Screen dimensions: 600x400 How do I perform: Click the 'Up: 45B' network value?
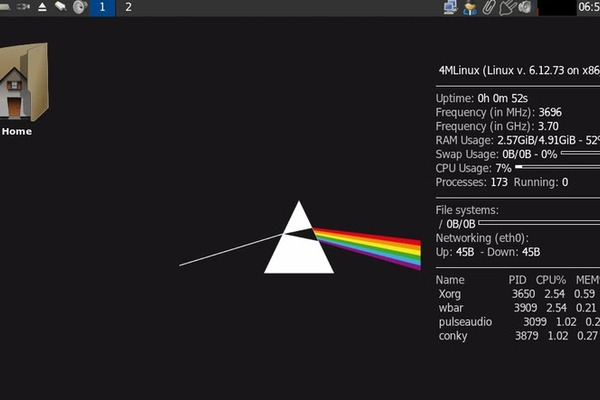tap(455, 252)
